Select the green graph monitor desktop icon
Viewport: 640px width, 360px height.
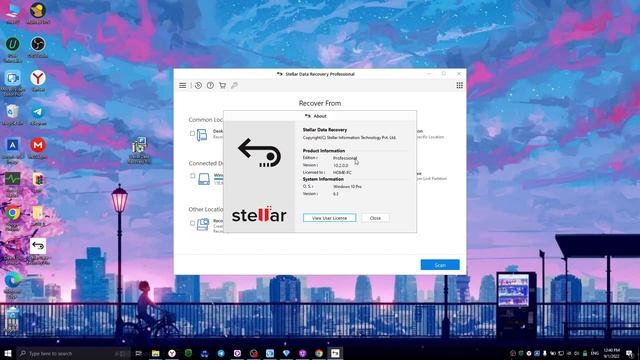(13, 184)
